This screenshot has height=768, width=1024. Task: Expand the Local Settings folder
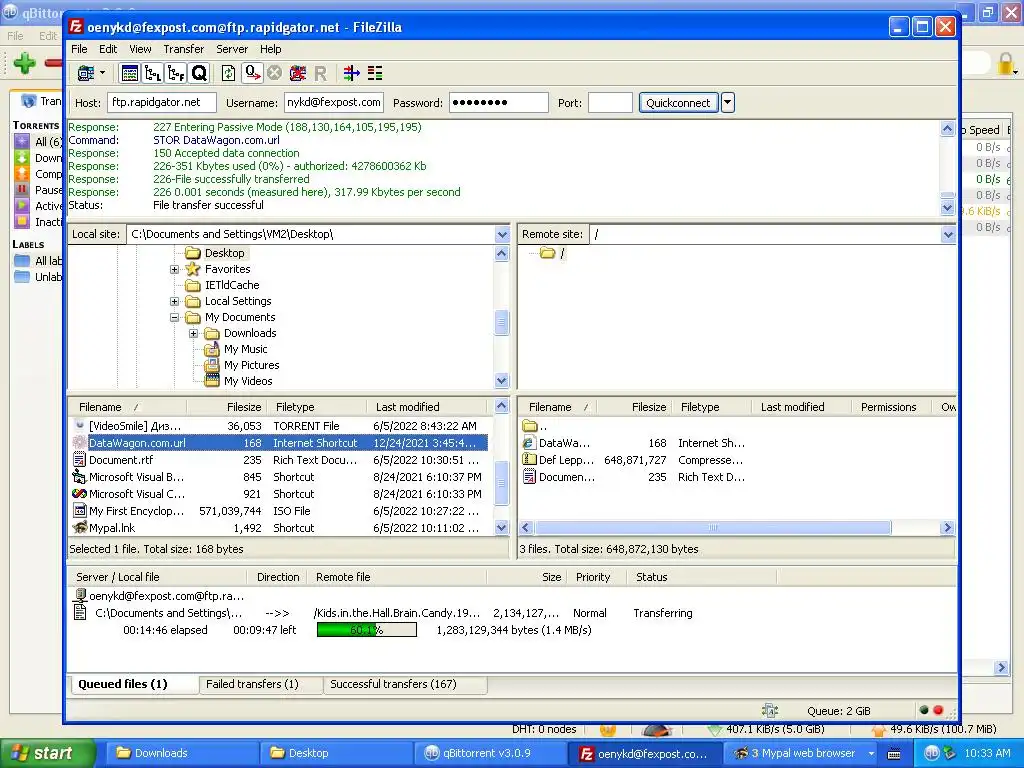click(174, 301)
